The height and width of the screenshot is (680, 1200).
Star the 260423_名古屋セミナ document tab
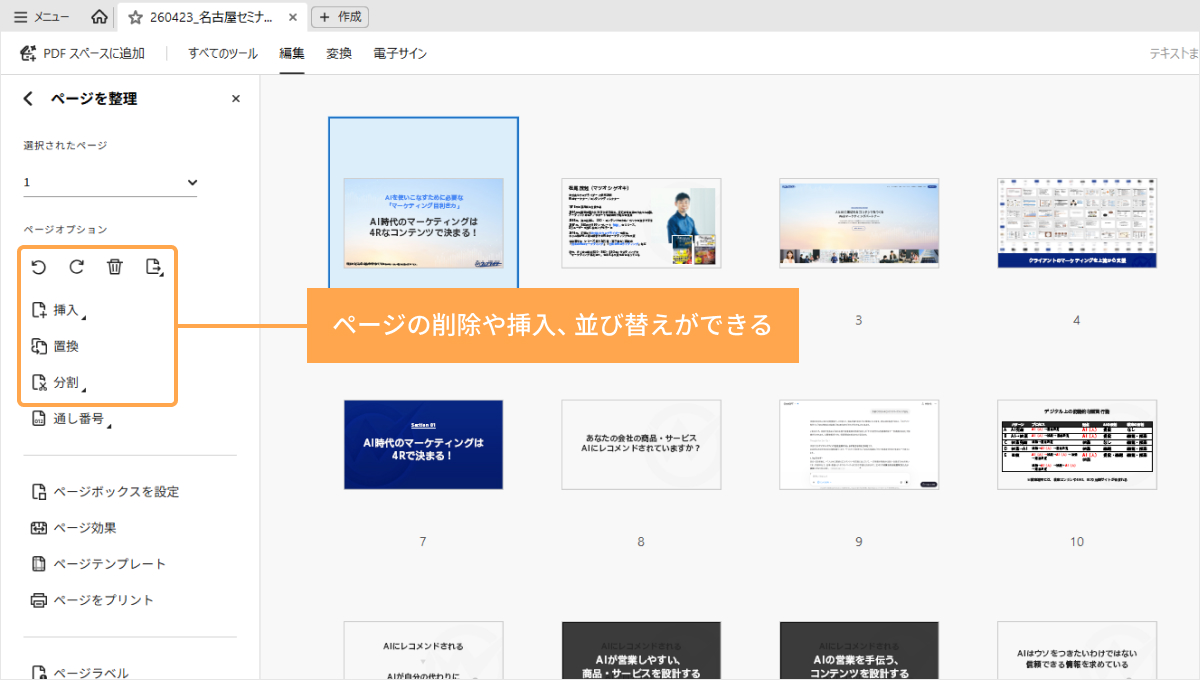click(x=135, y=17)
